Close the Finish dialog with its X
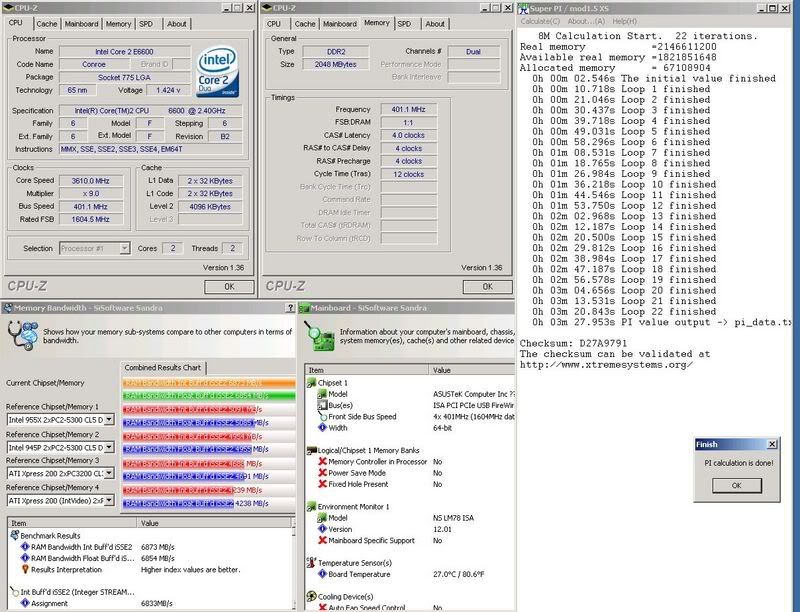 pos(772,444)
